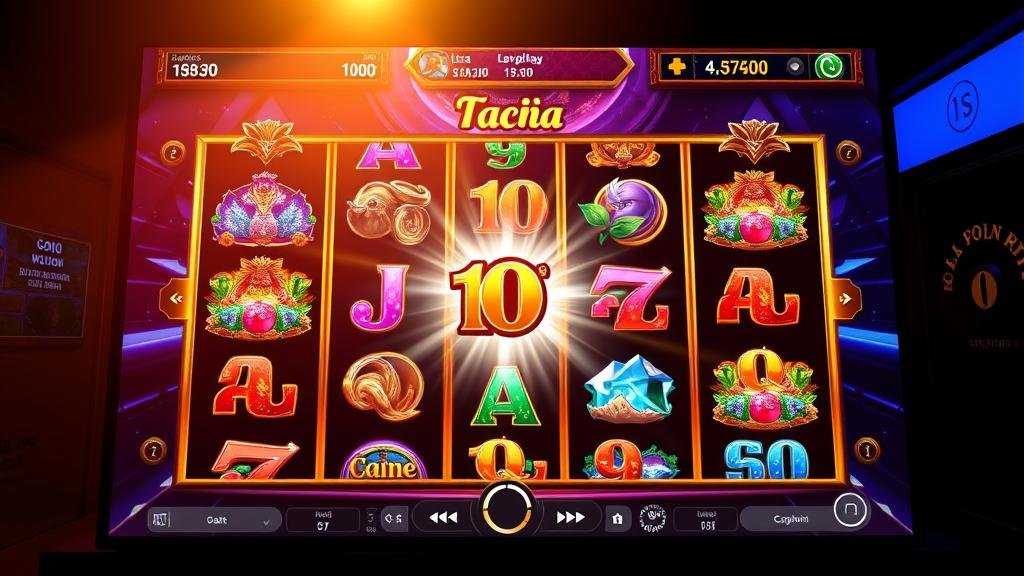Click the left double-chevron arrow on reel frame

coord(176,299)
